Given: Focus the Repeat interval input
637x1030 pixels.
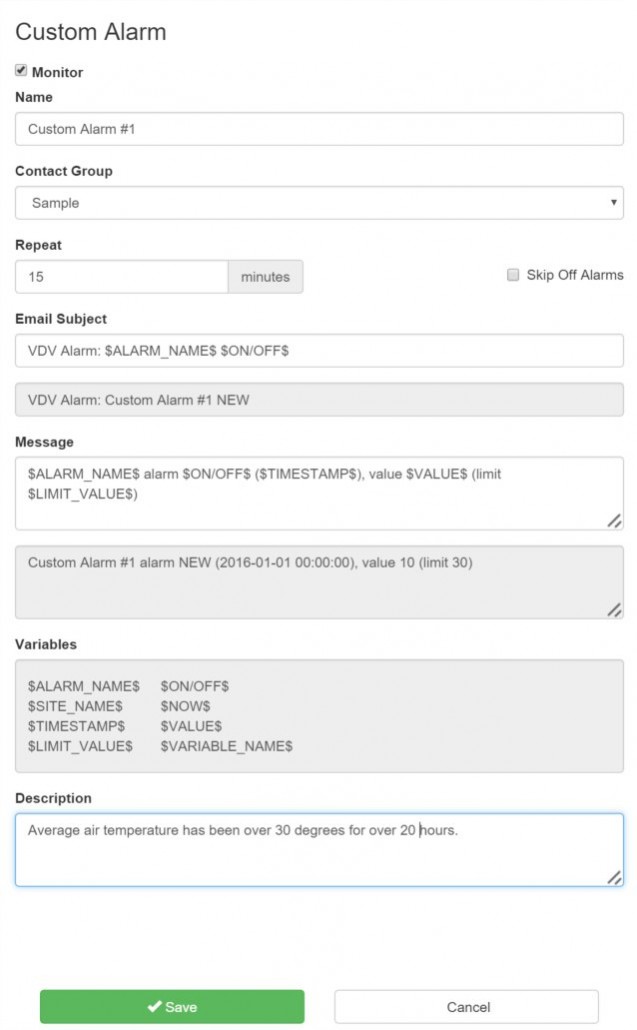Looking at the screenshot, I should [x=122, y=277].
